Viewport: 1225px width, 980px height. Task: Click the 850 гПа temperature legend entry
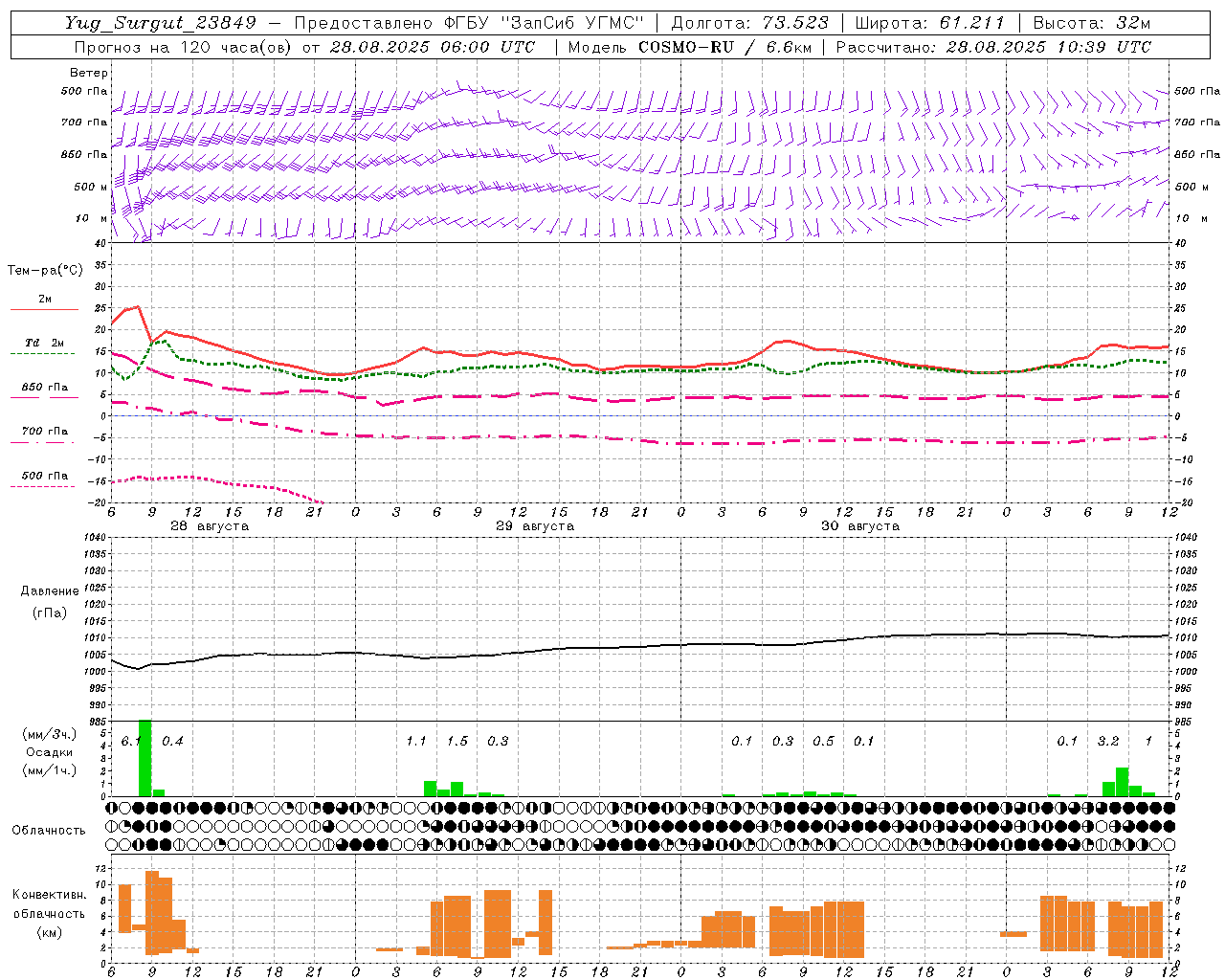pyautogui.click(x=44, y=388)
